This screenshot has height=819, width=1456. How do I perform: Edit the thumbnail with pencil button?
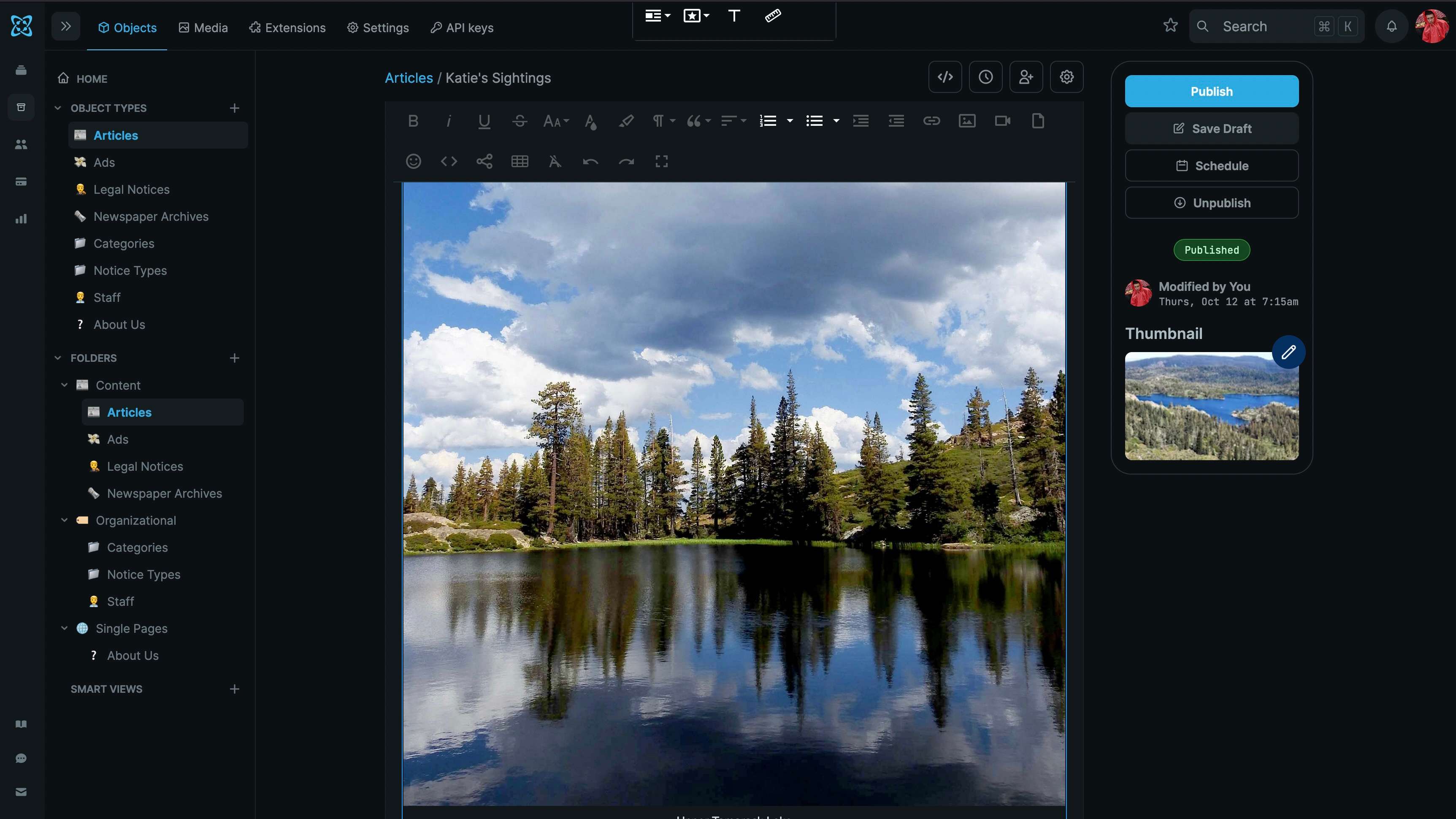click(1289, 352)
